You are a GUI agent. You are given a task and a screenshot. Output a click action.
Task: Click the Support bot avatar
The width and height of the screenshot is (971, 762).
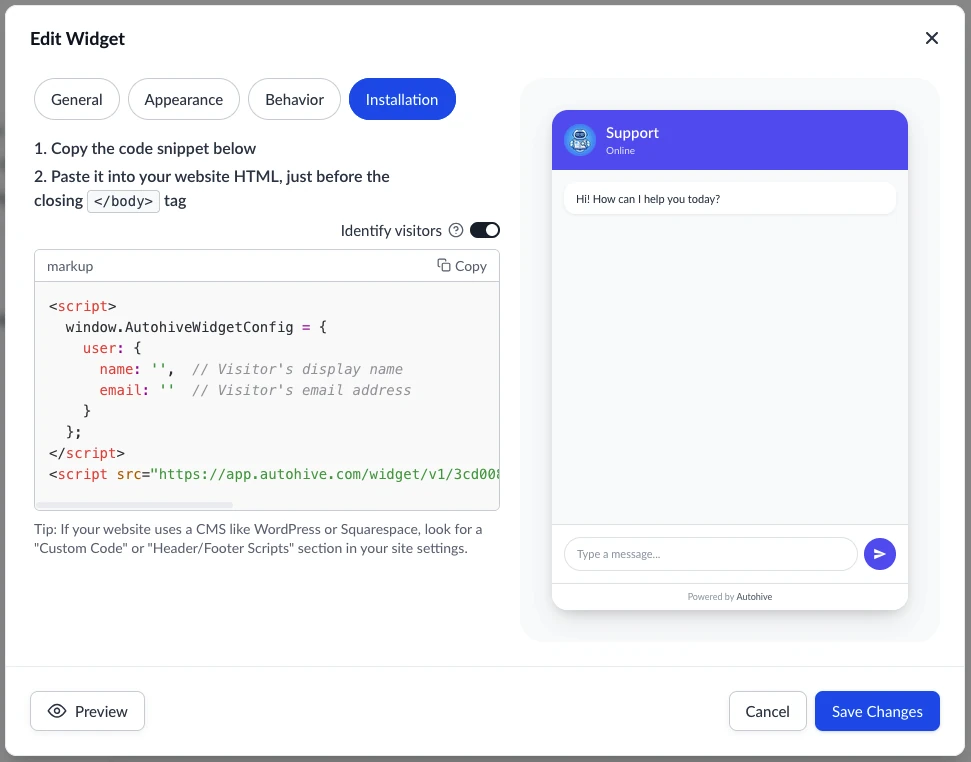(x=580, y=140)
